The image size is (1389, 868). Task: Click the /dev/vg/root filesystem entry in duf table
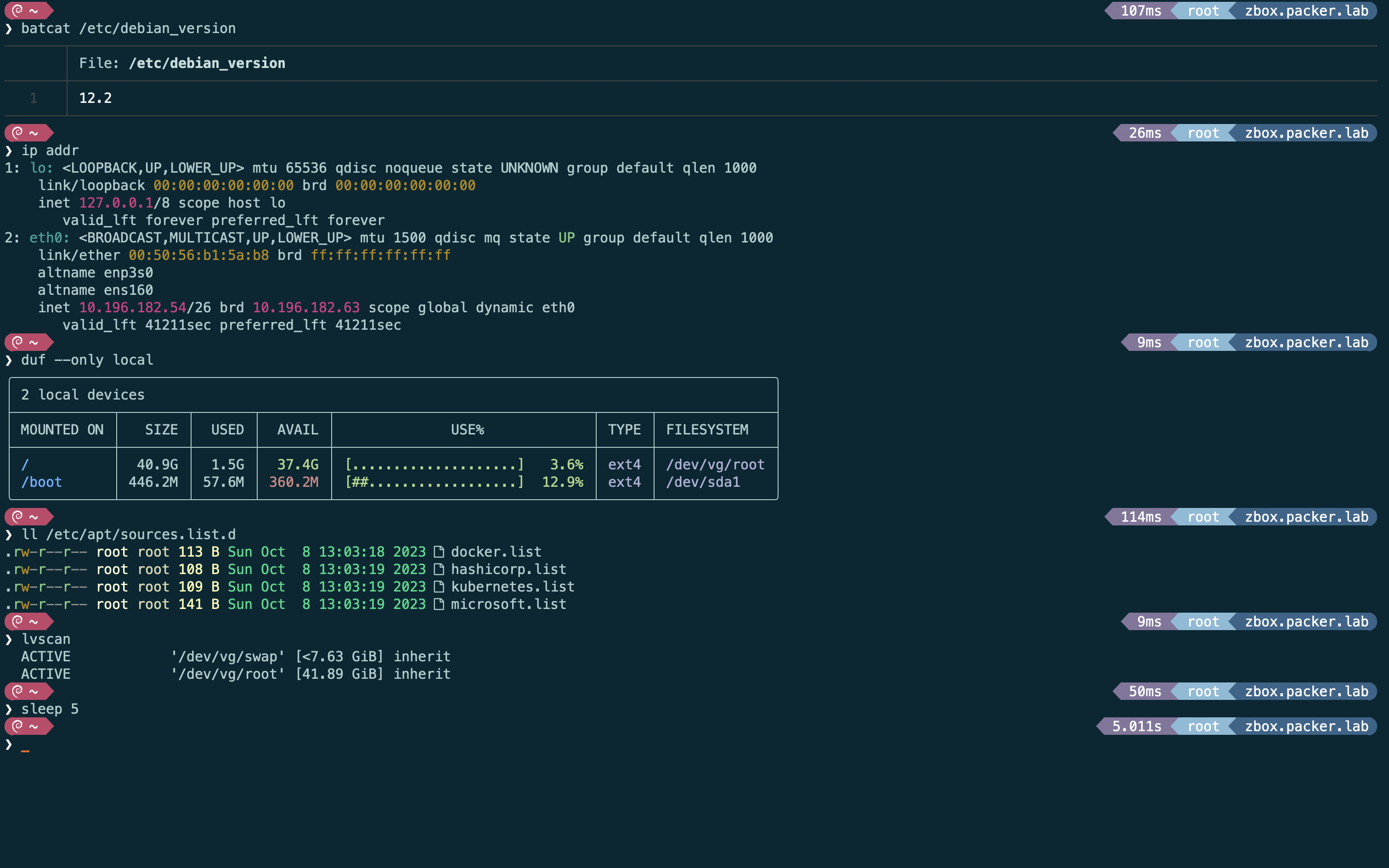pyautogui.click(x=715, y=464)
